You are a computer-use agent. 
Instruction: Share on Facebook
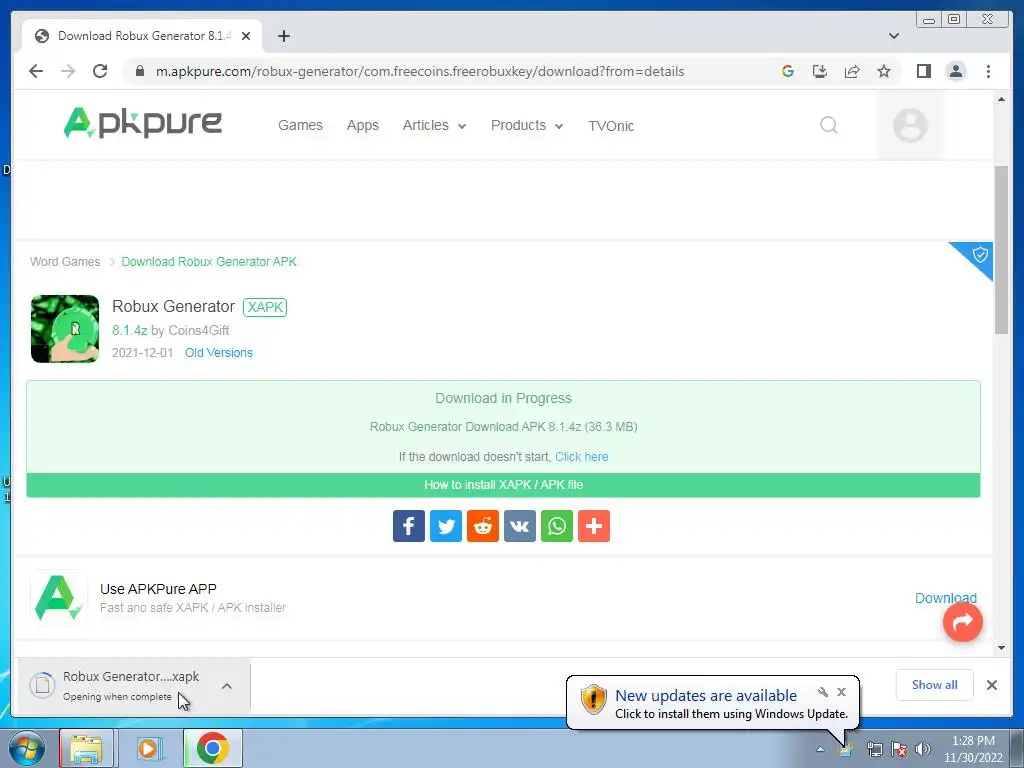pyautogui.click(x=409, y=526)
